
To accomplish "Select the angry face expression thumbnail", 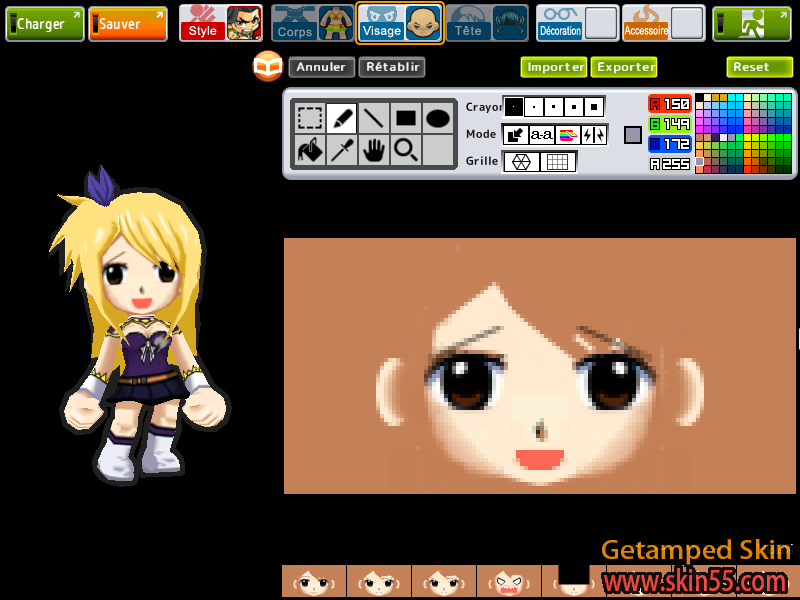I will (x=508, y=581).
